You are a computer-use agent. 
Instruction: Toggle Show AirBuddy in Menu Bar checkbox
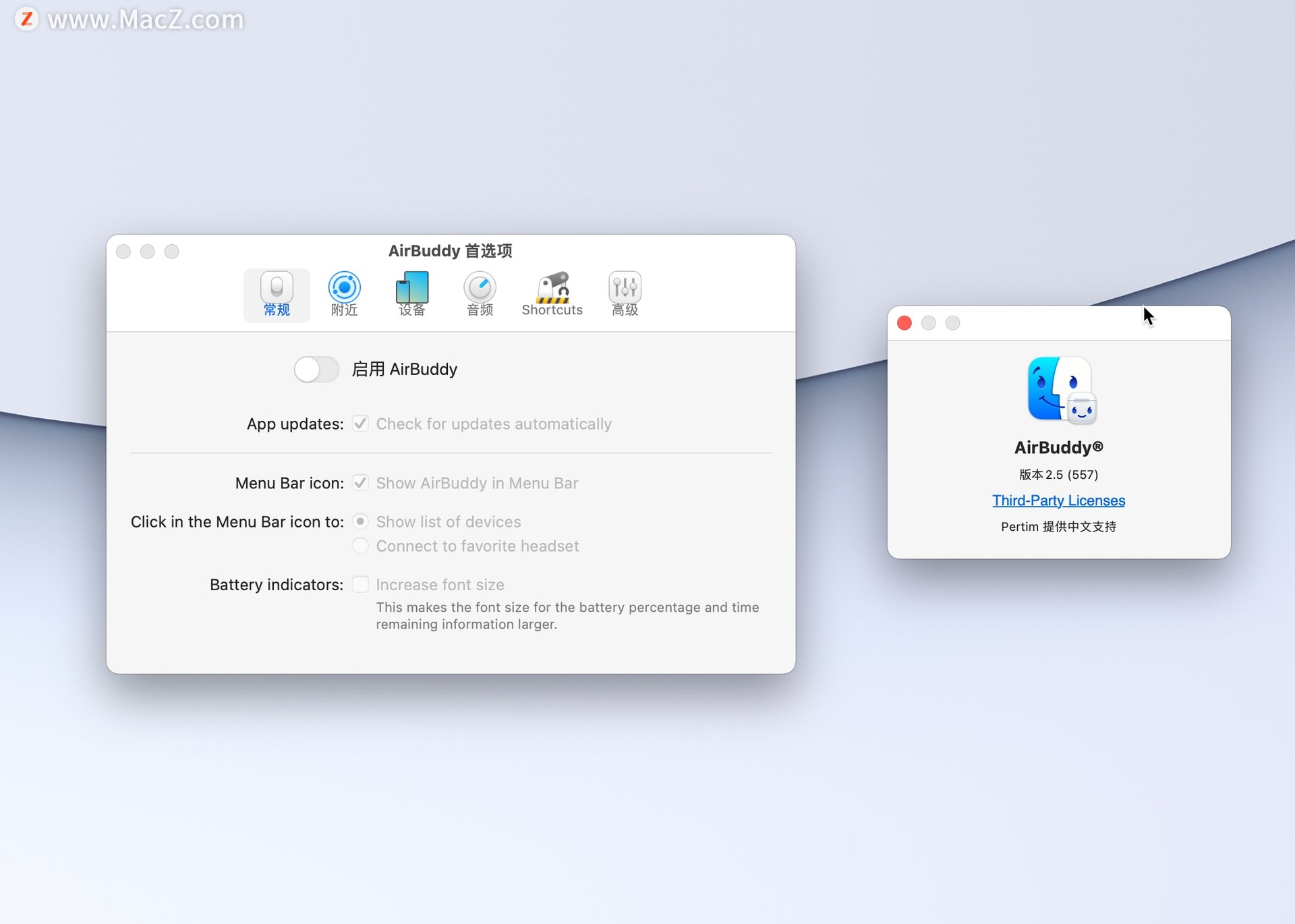pyautogui.click(x=360, y=483)
